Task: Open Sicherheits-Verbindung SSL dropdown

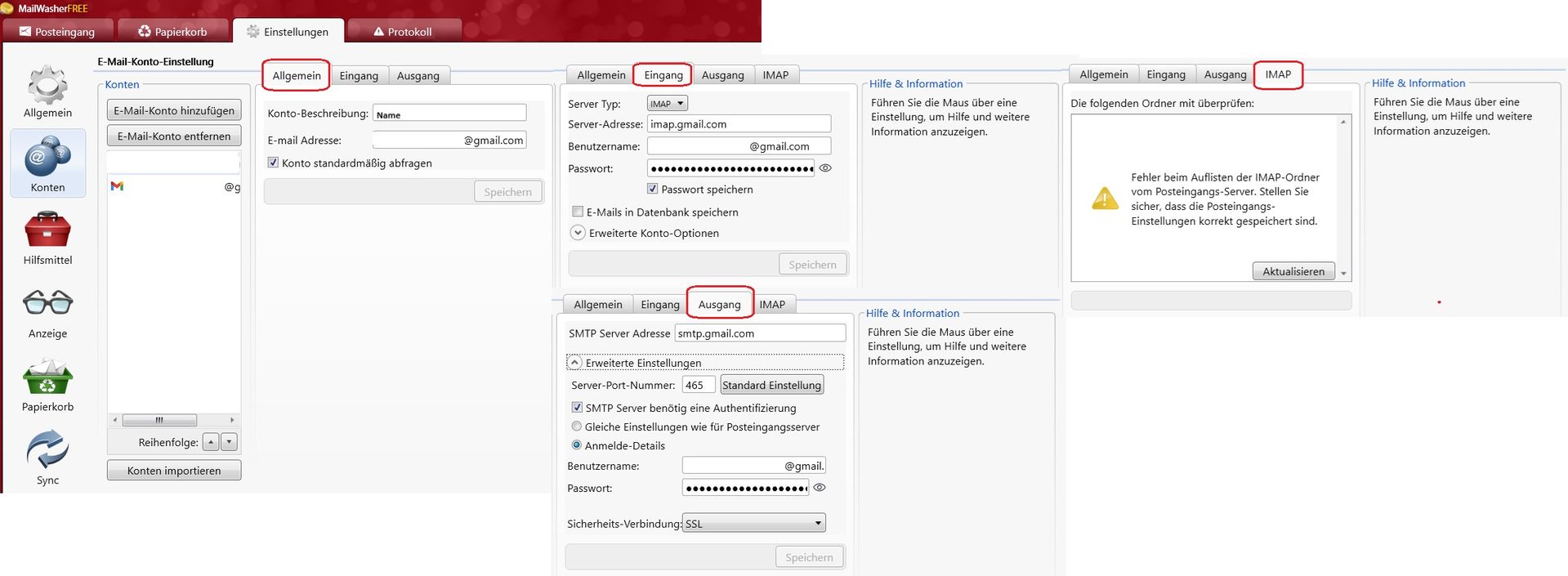Action: click(x=754, y=523)
